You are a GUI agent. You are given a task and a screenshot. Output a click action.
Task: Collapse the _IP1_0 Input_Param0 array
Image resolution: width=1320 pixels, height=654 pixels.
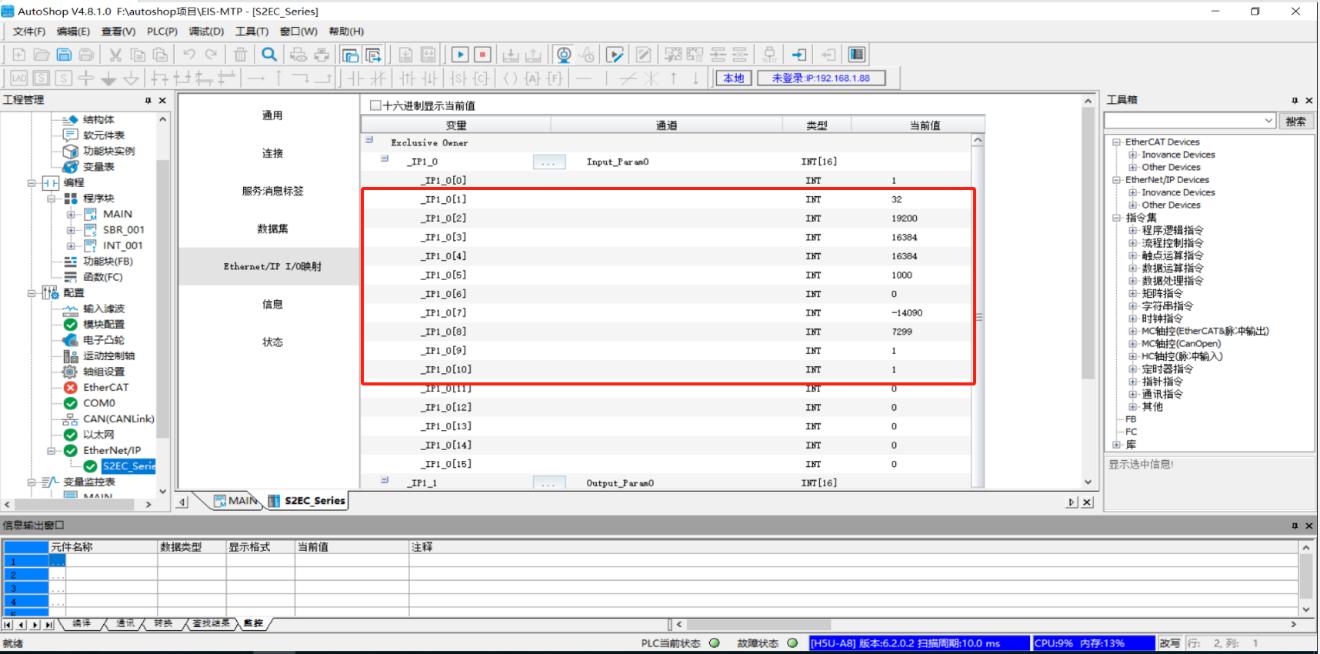coord(386,161)
